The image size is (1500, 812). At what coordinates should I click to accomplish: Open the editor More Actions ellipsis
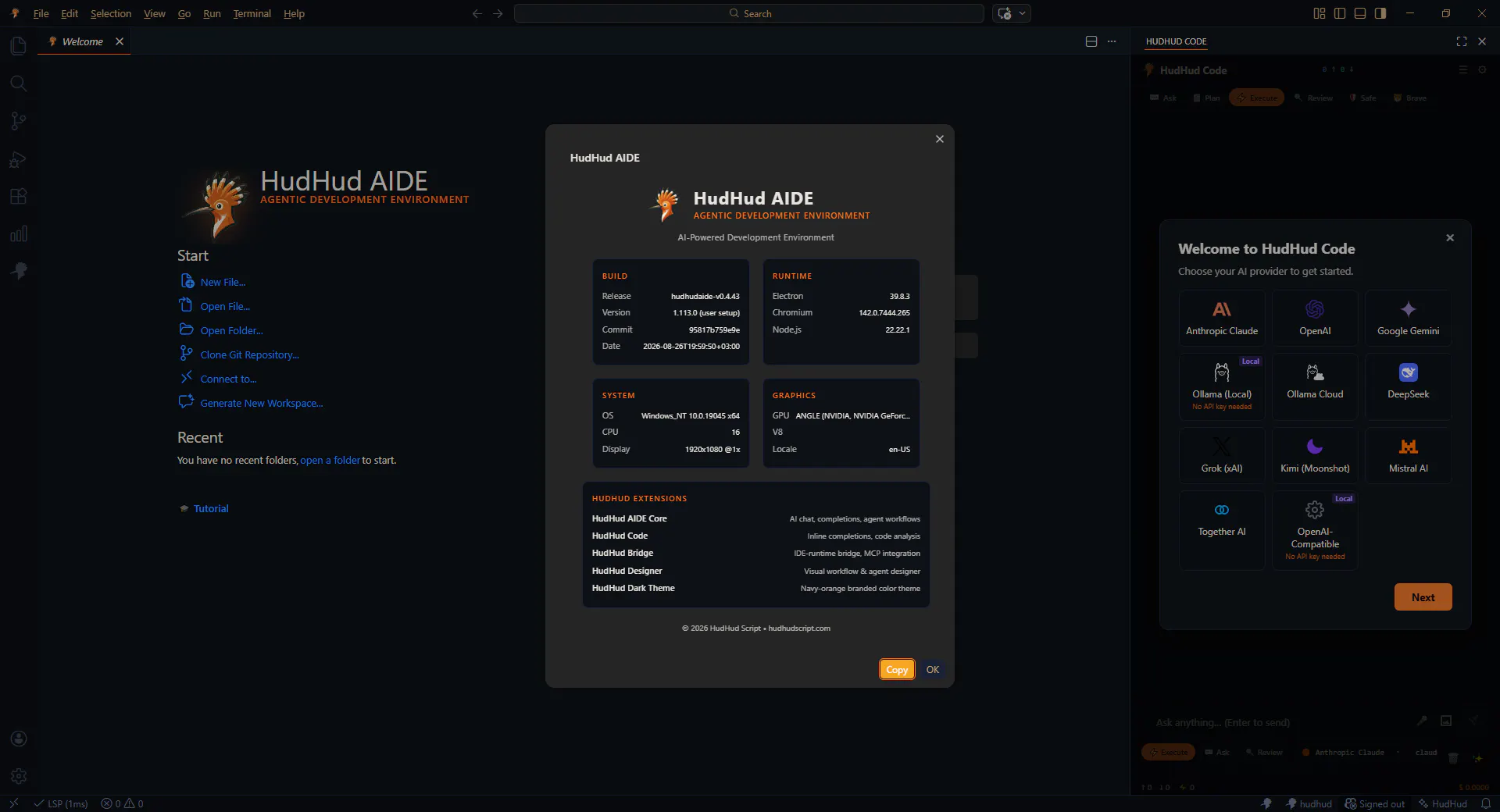tap(1112, 41)
